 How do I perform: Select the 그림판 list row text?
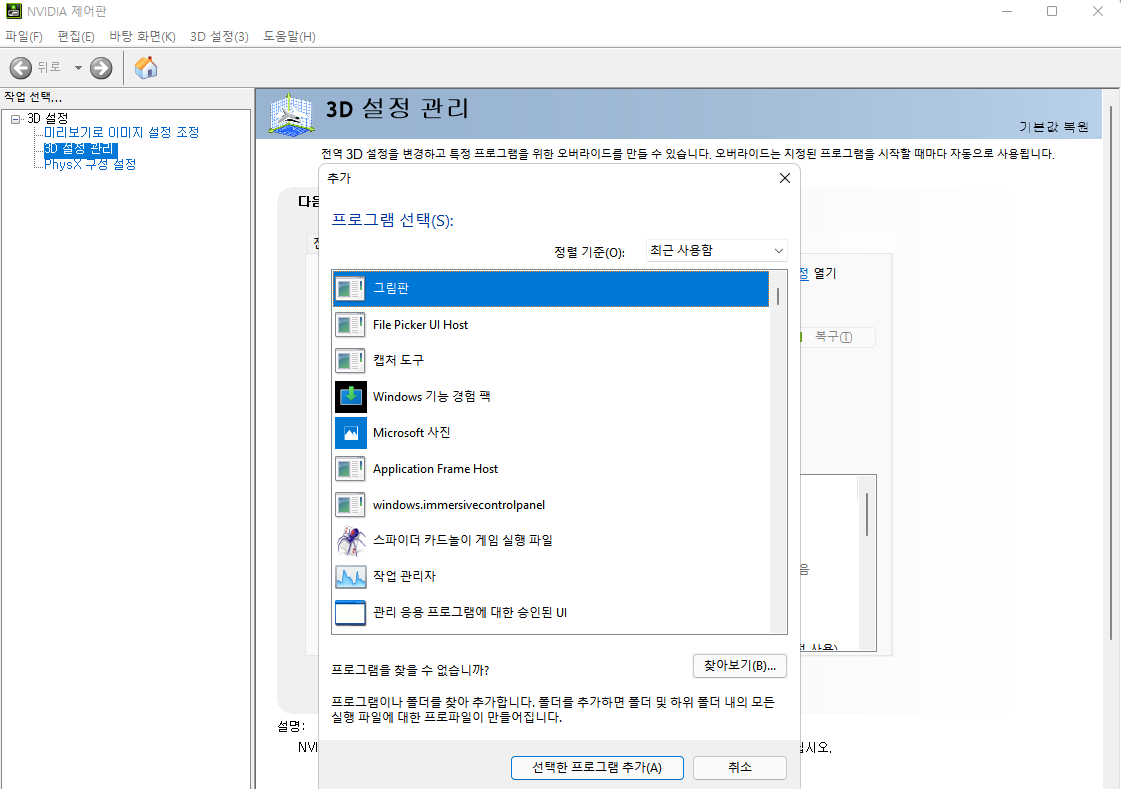[x=391, y=288]
